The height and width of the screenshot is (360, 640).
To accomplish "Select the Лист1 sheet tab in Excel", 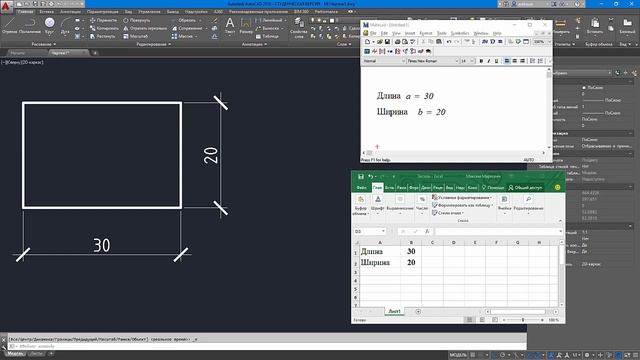I will (394, 311).
